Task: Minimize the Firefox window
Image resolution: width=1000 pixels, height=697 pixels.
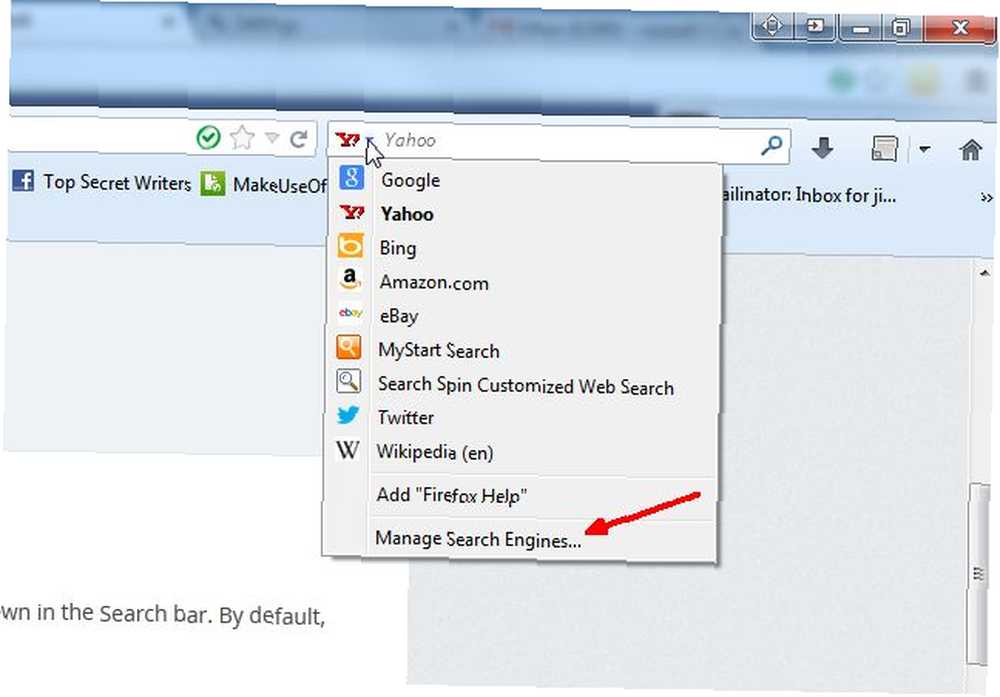Action: (860, 28)
